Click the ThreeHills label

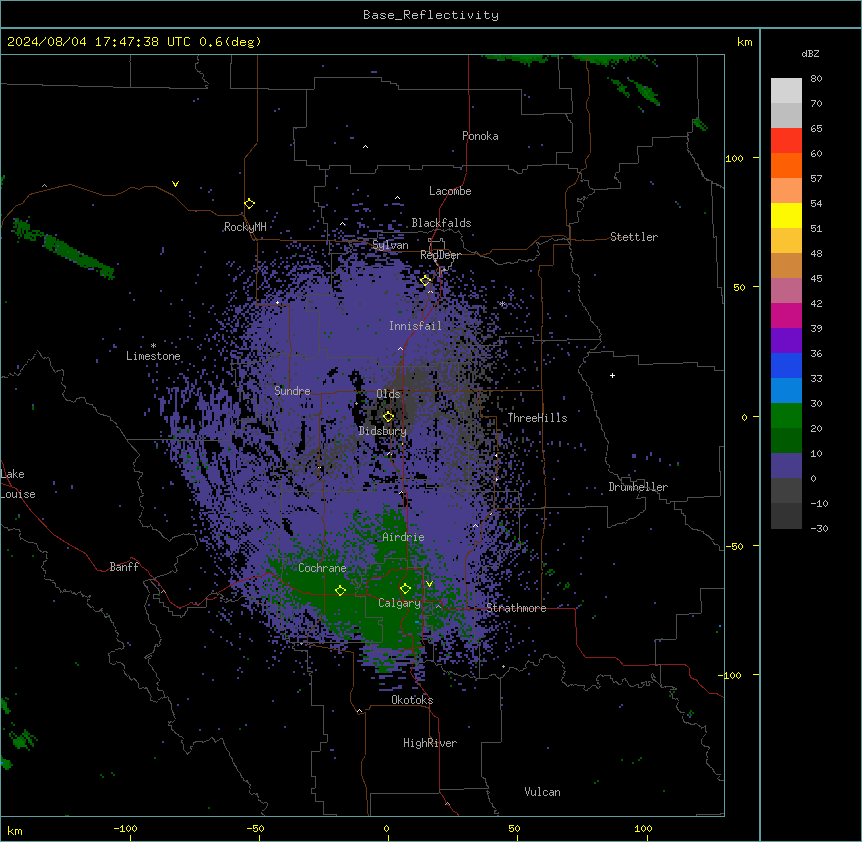537,418
